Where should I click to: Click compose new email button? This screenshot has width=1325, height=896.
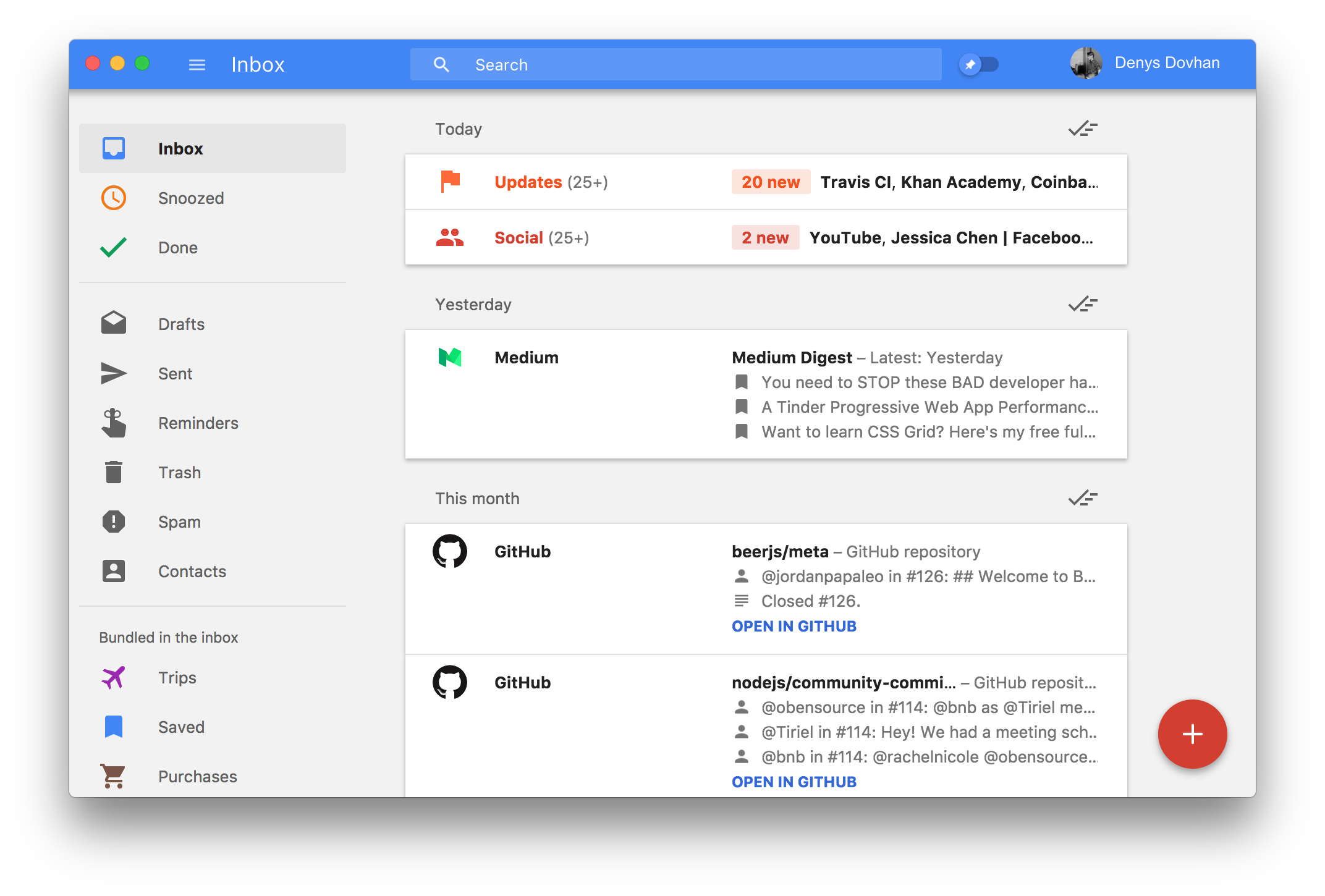pos(1193,732)
